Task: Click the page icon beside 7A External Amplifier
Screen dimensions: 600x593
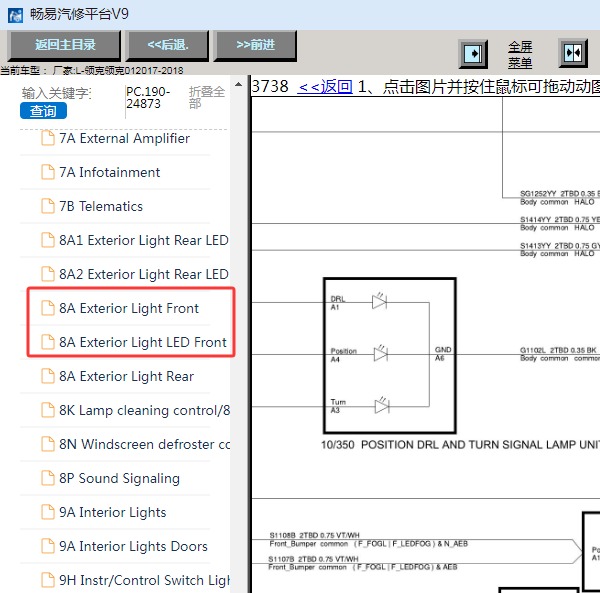Action: coord(48,138)
